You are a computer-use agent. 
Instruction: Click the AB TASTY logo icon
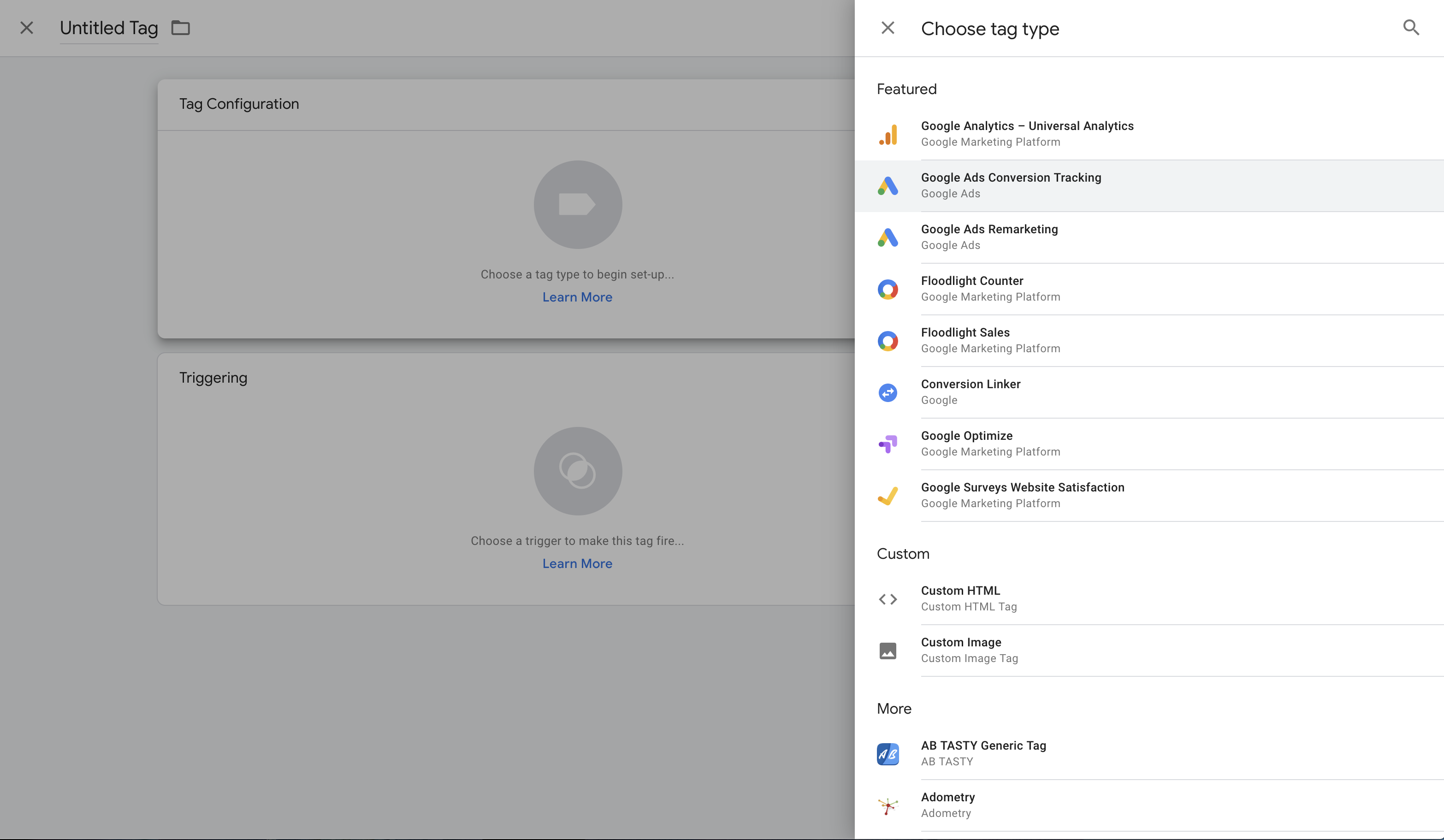pos(888,754)
